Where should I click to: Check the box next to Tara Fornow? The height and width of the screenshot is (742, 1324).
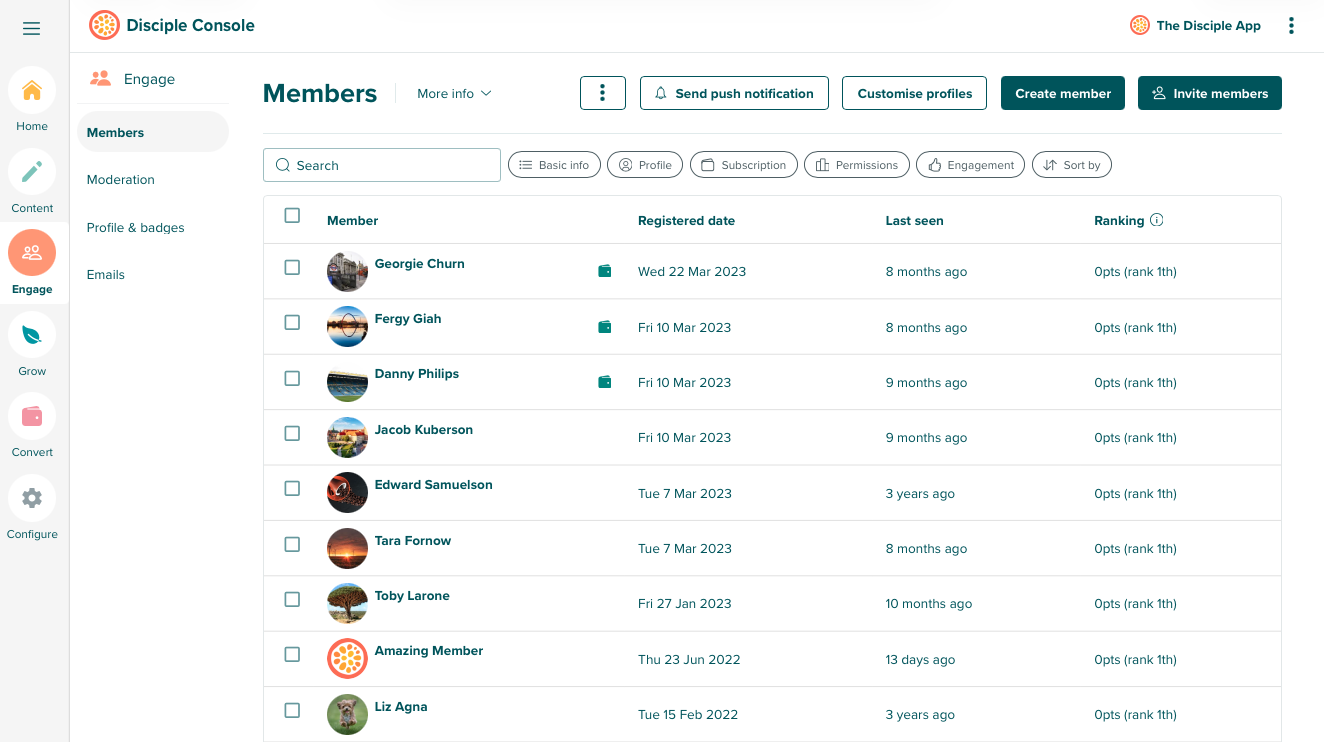[292, 544]
